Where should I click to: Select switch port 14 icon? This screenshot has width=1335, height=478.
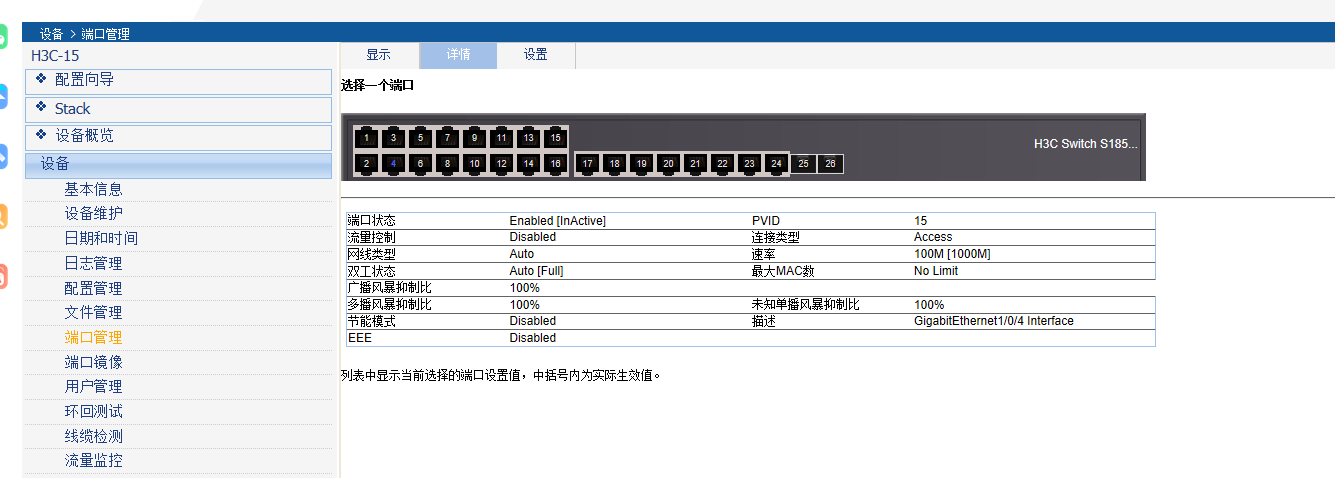point(529,163)
